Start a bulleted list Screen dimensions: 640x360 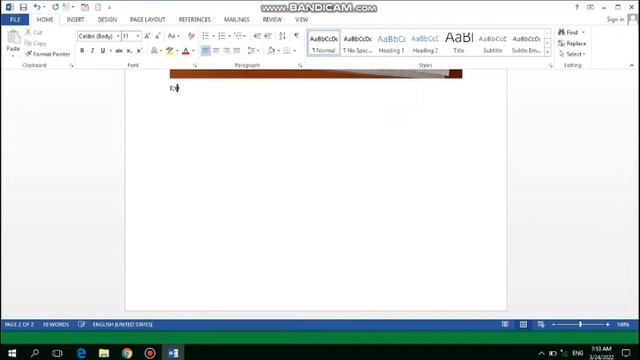coord(206,36)
